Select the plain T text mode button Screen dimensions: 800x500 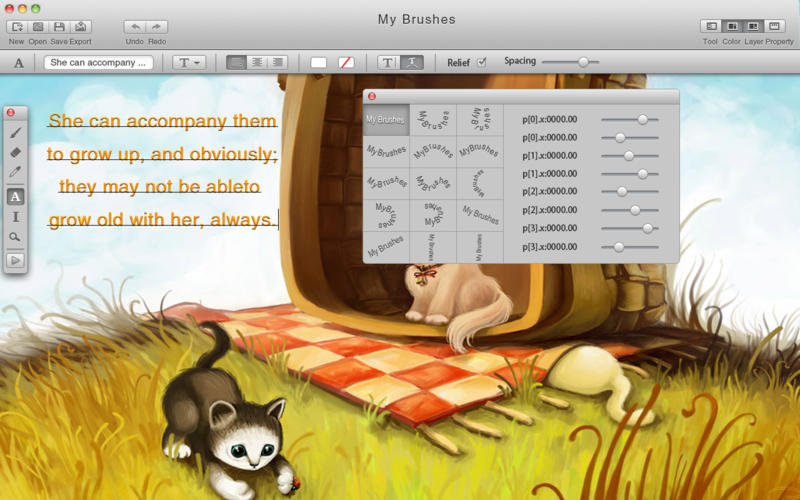(388, 62)
